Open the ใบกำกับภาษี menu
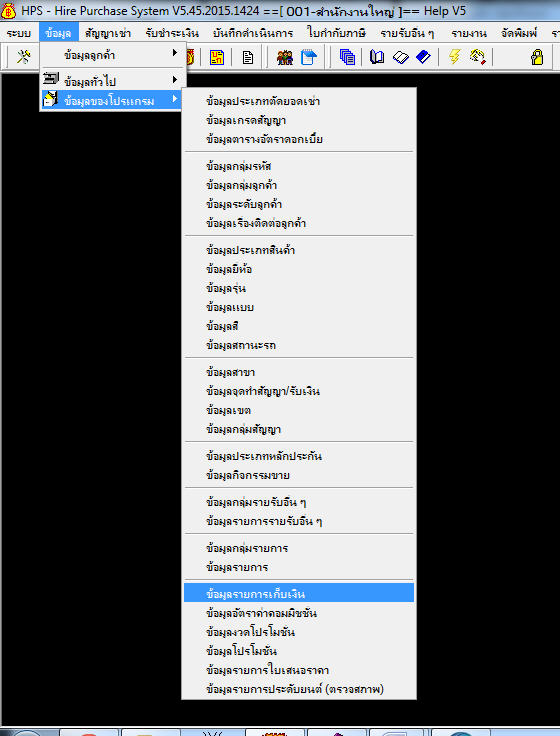Image resolution: width=560 pixels, height=736 pixels. (x=336, y=33)
